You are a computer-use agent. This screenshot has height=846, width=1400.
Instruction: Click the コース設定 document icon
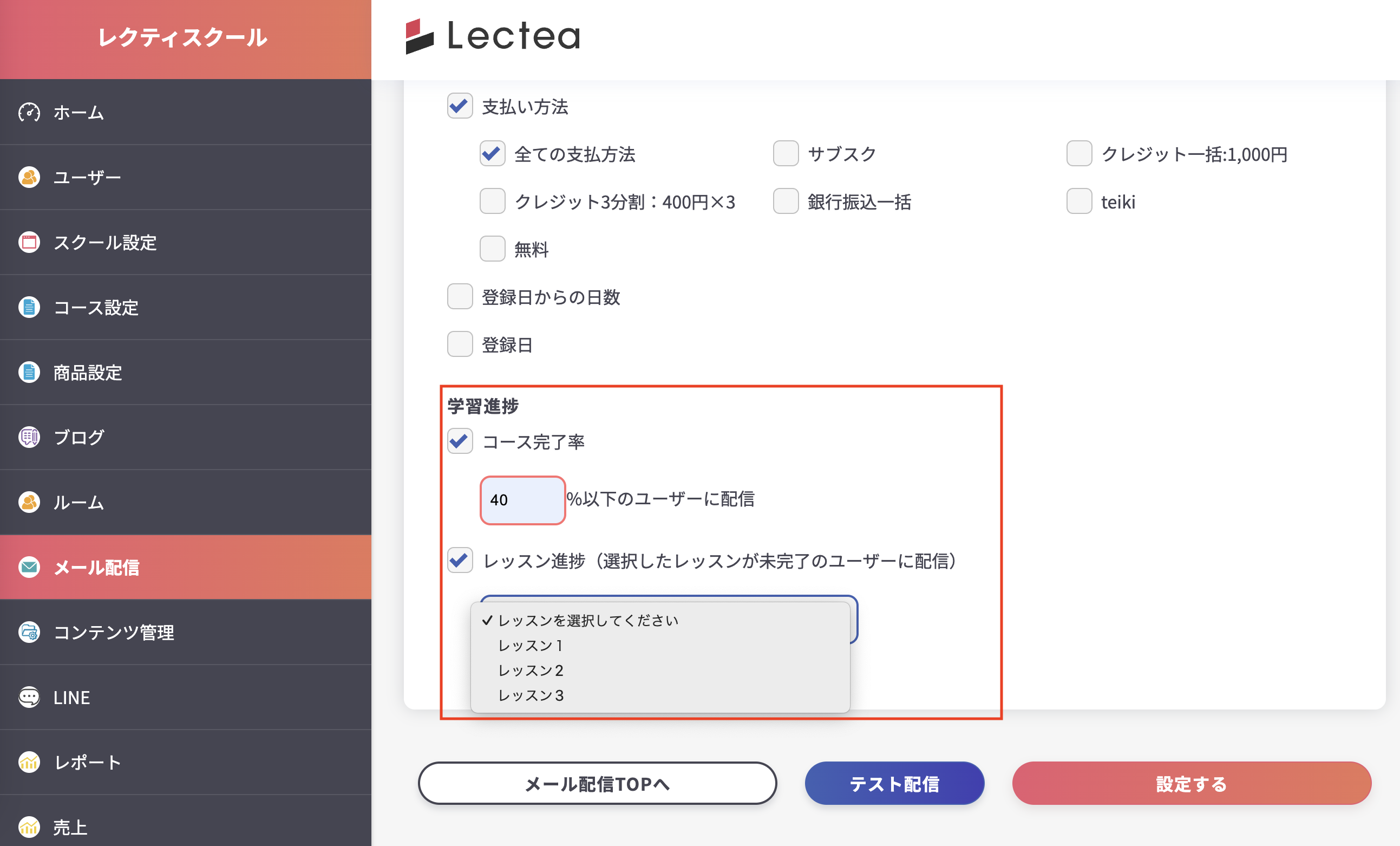pos(29,308)
